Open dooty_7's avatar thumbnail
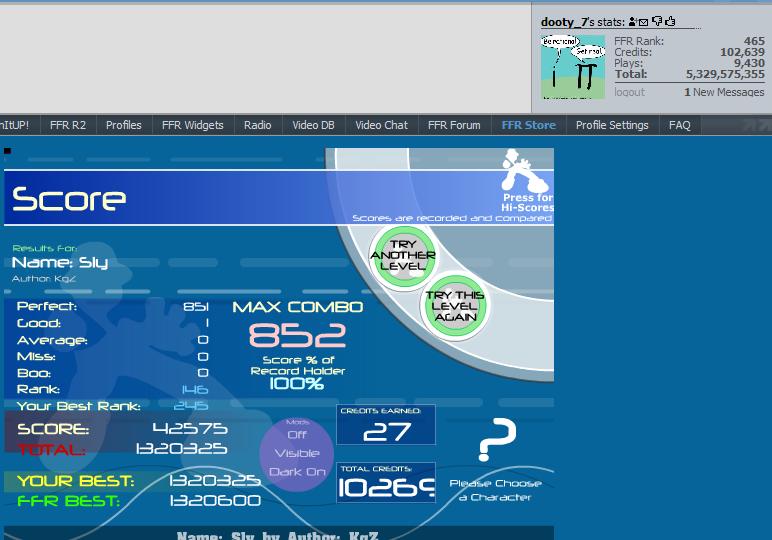This screenshot has width=772, height=540. coord(573,67)
